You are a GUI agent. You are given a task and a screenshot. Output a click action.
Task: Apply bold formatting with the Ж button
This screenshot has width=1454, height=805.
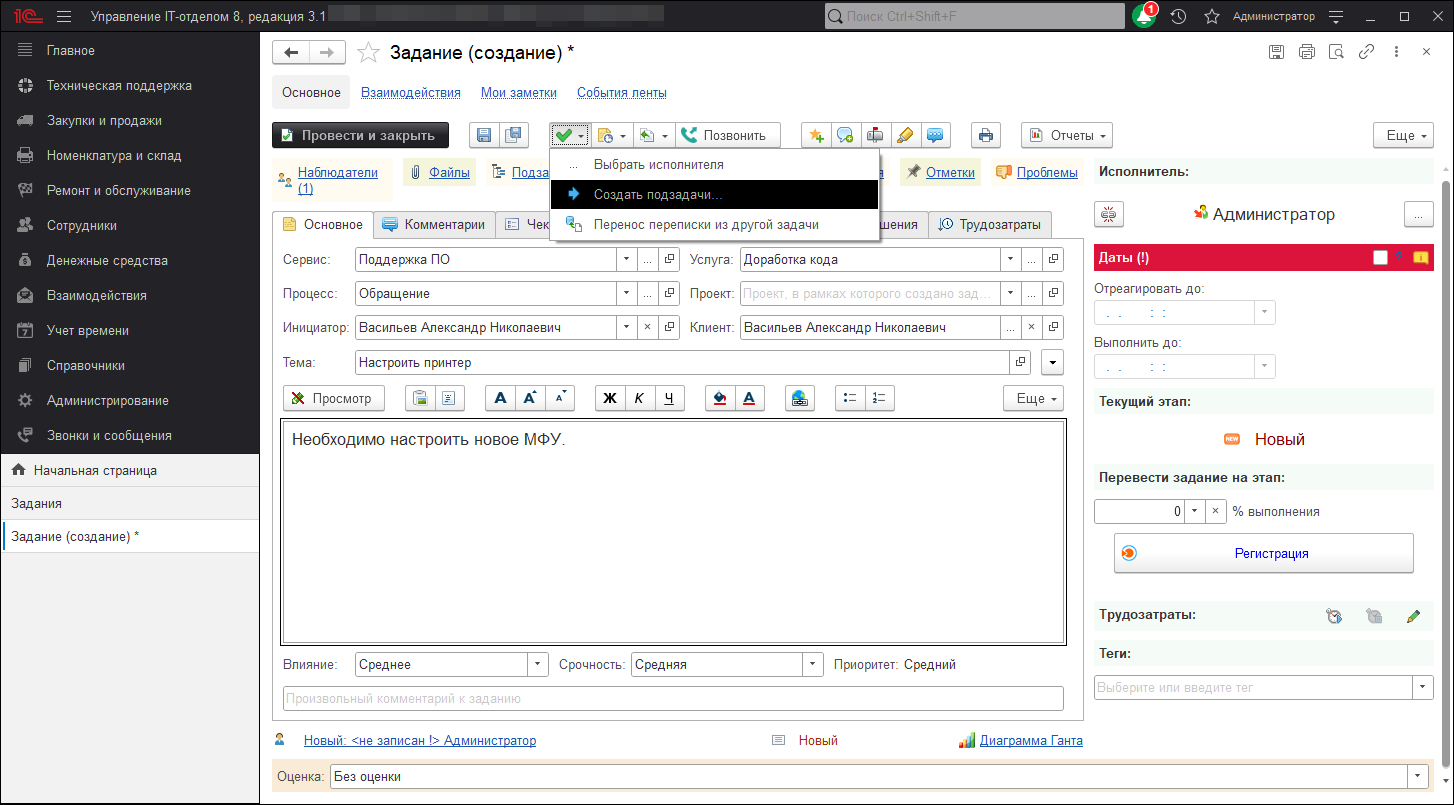click(609, 398)
